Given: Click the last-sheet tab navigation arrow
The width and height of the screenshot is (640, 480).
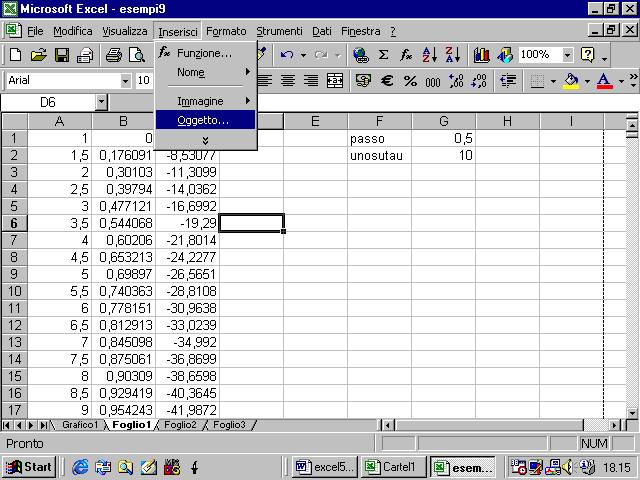Looking at the screenshot, I should click(44, 425).
